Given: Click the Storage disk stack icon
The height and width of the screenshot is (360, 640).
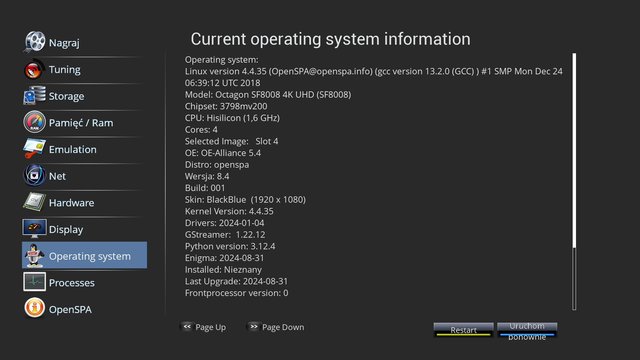Looking at the screenshot, I should click(x=34, y=95).
